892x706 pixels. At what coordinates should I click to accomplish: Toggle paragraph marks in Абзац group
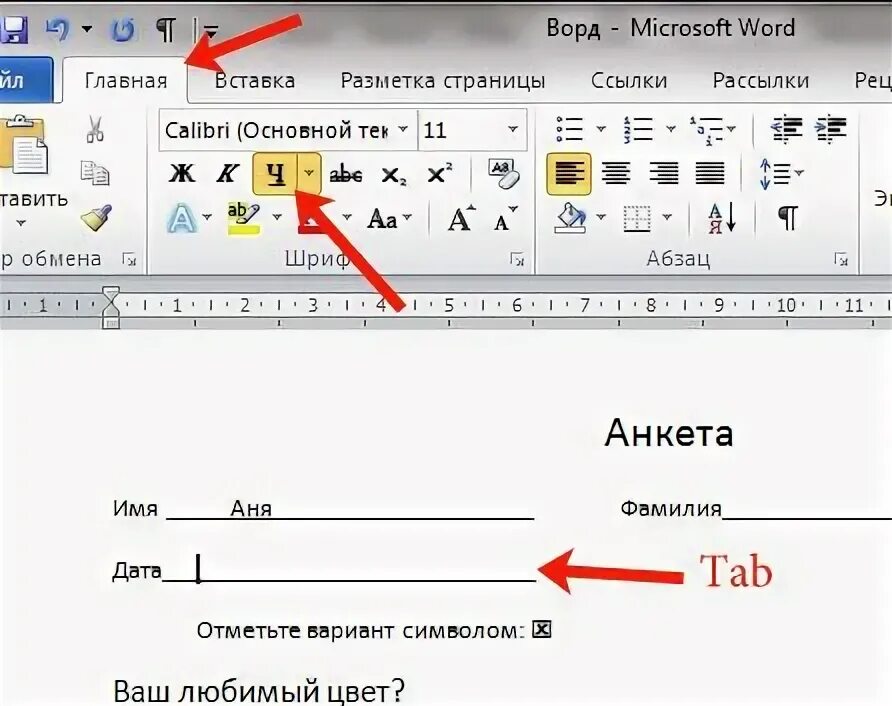(788, 217)
